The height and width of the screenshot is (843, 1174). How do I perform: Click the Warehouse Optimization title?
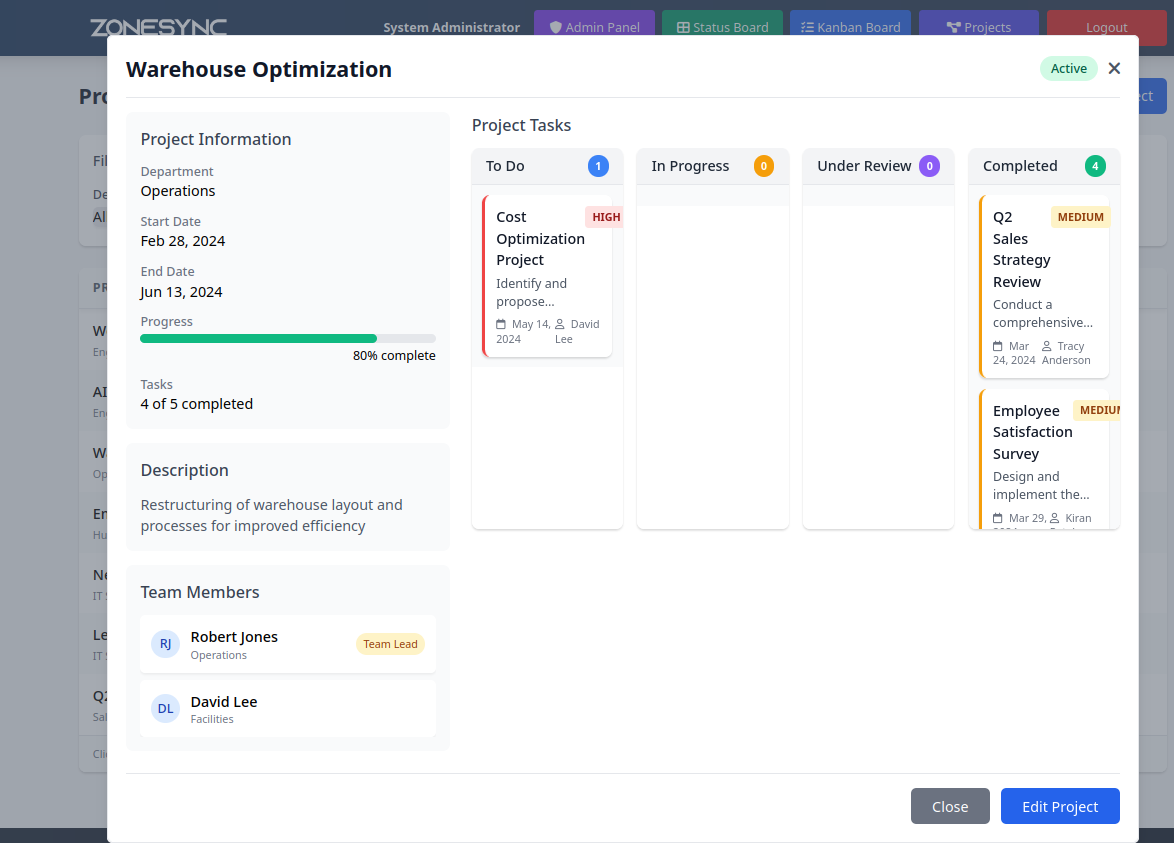pyautogui.click(x=259, y=70)
